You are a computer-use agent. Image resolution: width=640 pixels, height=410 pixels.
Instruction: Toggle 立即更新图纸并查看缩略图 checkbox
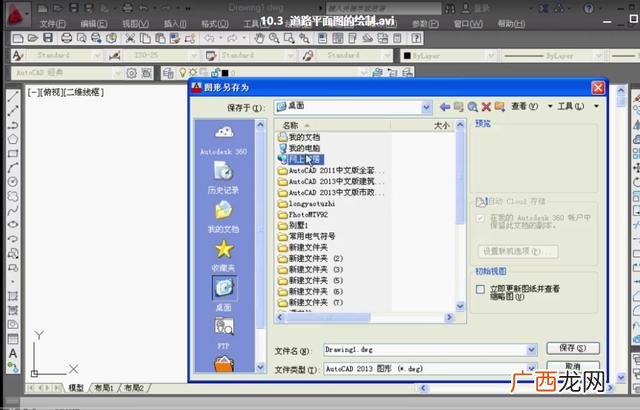click(480, 289)
